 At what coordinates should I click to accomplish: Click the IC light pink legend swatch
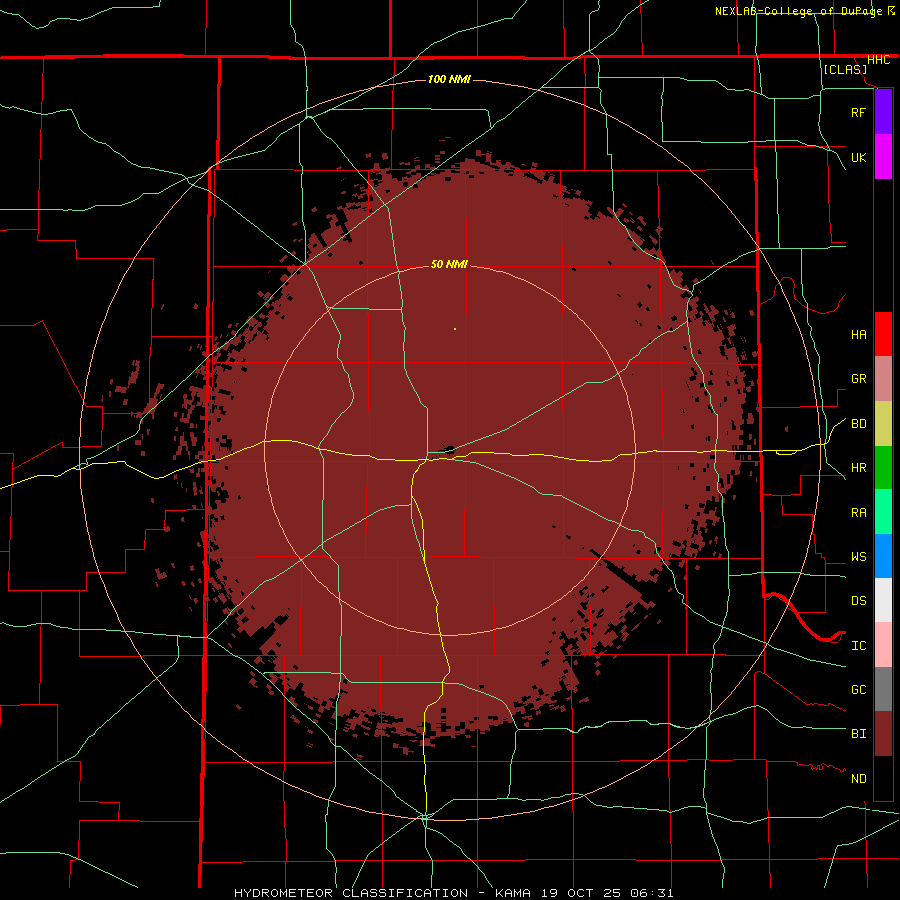(x=883, y=645)
